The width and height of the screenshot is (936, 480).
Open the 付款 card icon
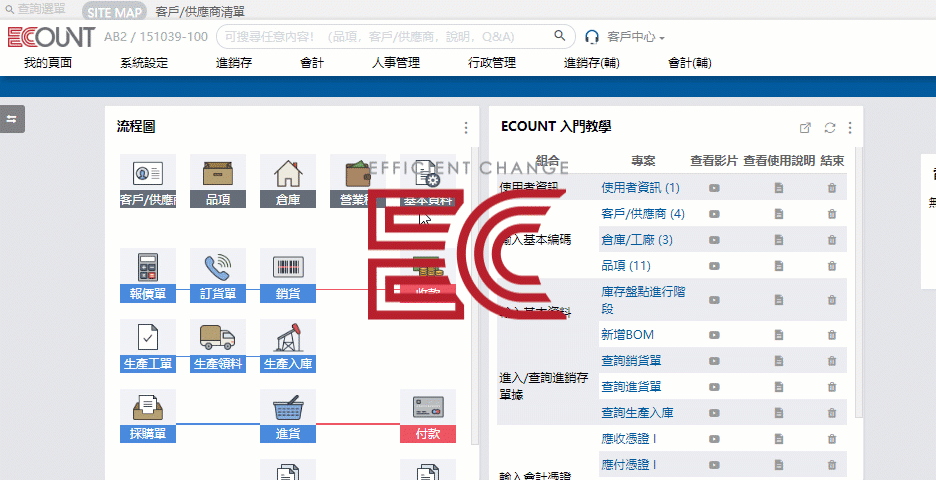click(427, 416)
